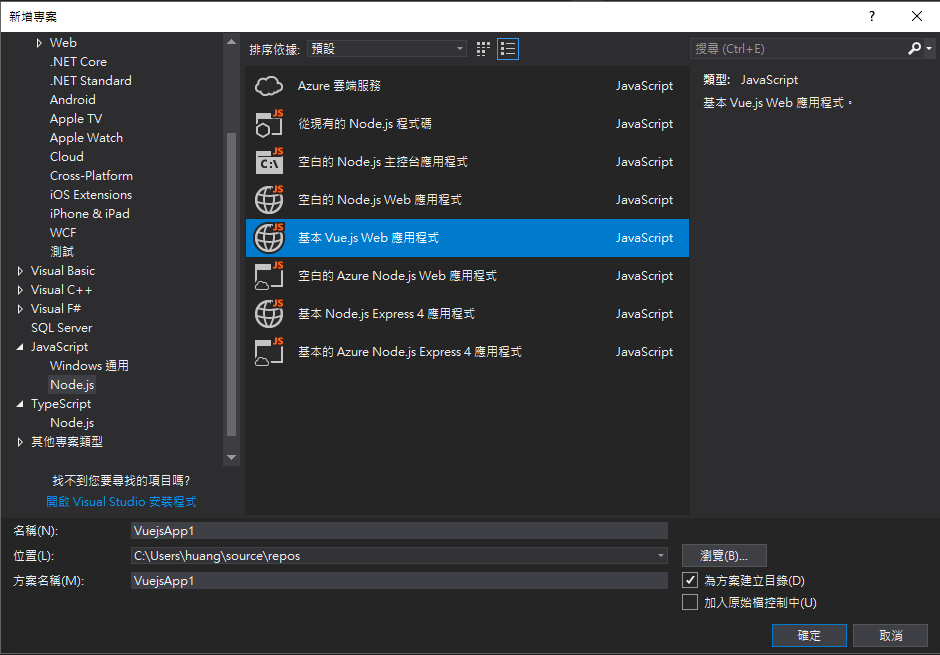Click the help question mark button
Viewport: 940px width, 655px height.
click(872, 16)
